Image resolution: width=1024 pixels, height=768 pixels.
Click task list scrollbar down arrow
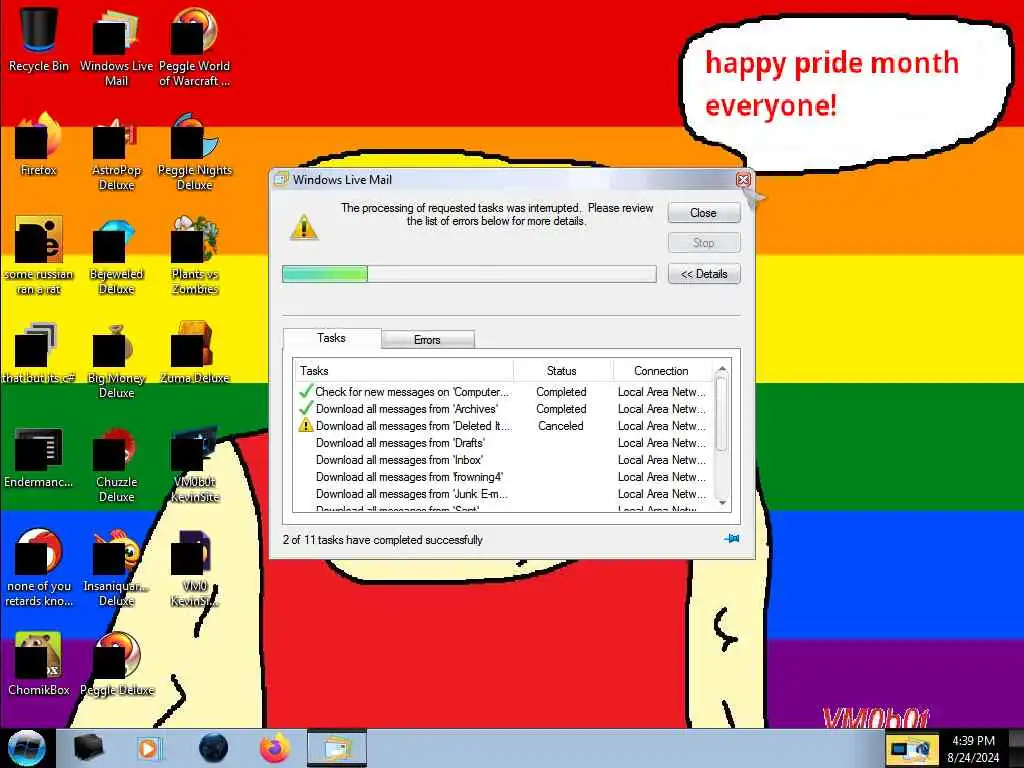pyautogui.click(x=722, y=503)
